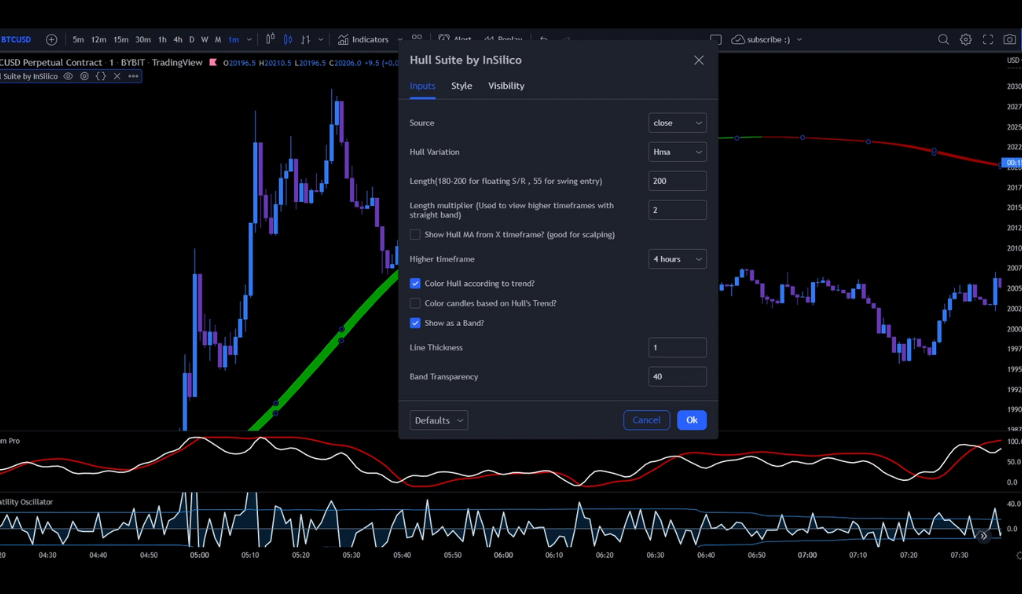Check Color candles based on Hull's Trend
This screenshot has width=1022, height=594.
point(415,303)
